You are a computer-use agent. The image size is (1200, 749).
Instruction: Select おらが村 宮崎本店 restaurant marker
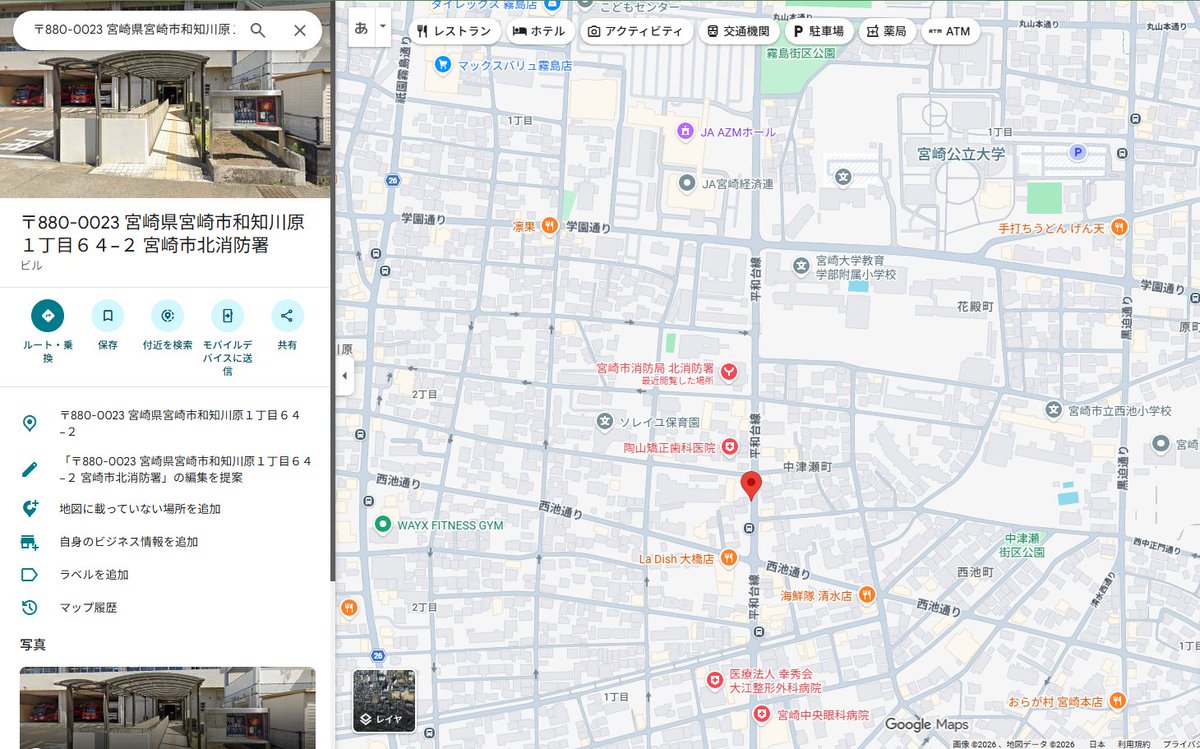coord(1117,700)
